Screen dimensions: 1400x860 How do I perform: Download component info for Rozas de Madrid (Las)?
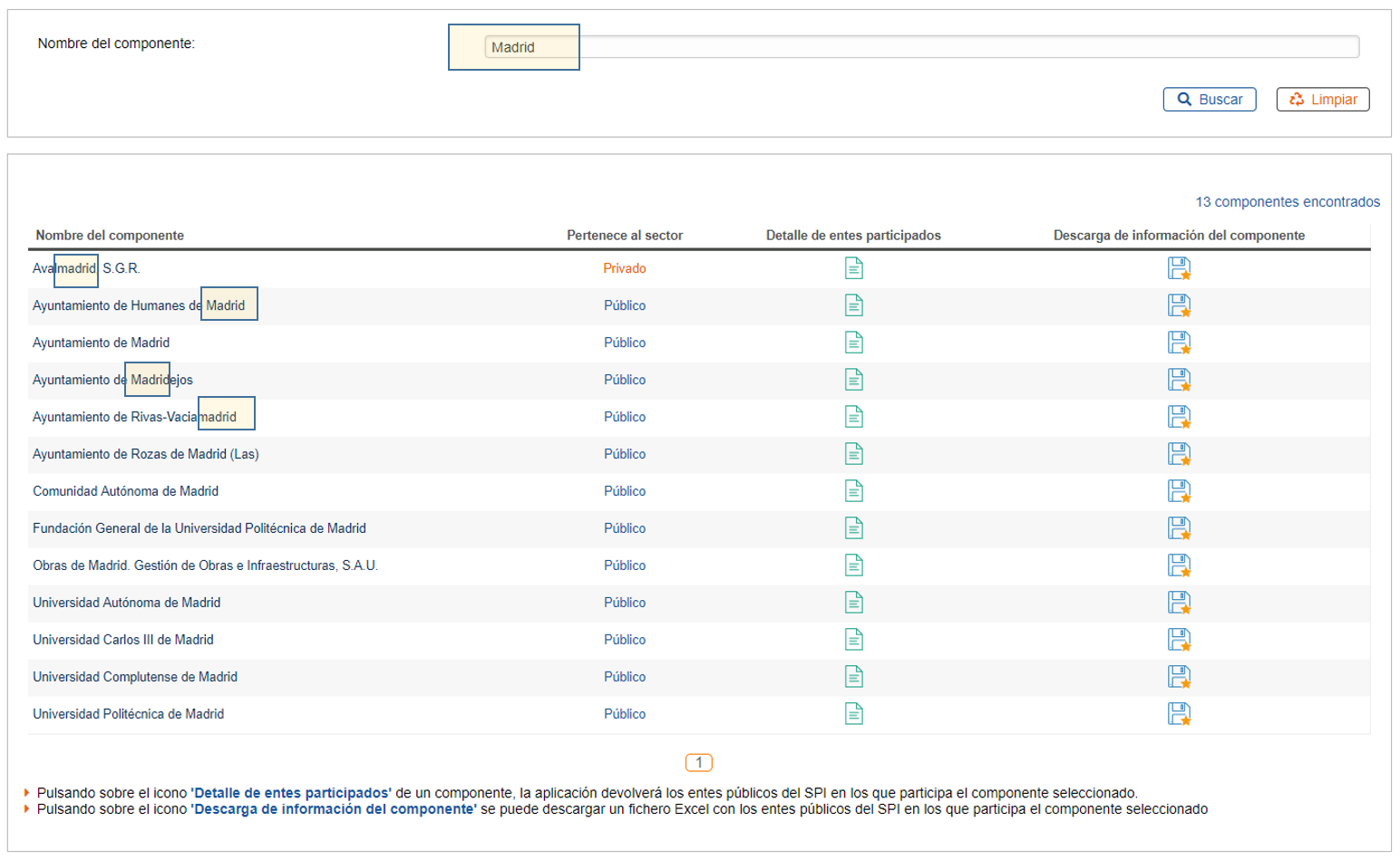click(1179, 454)
